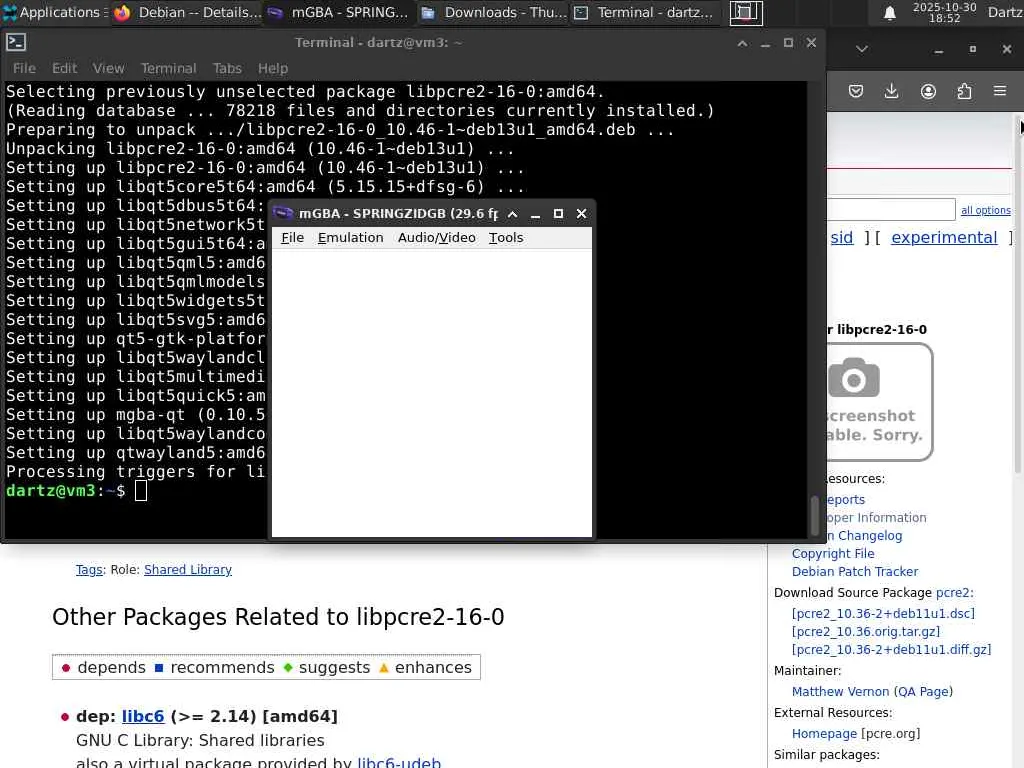Open the pcre2 source package link
This screenshot has height=768, width=1024.
(952, 593)
